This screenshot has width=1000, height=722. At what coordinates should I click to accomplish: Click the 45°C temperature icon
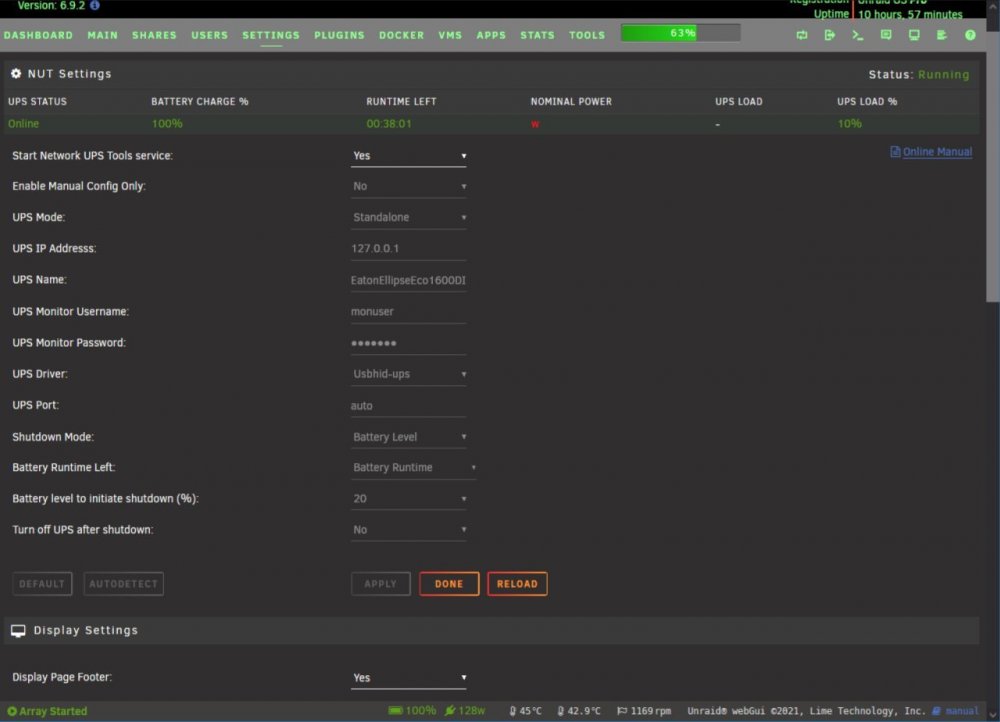point(512,711)
